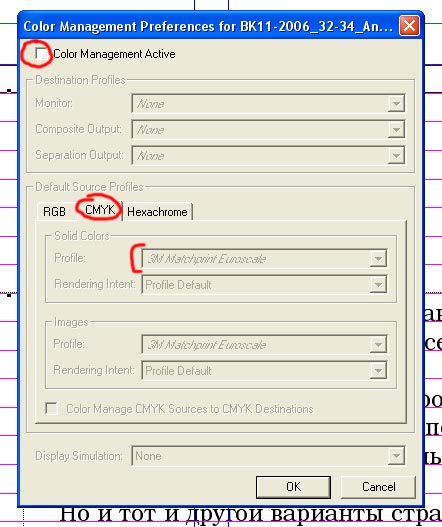Image resolution: width=442 pixels, height=527 pixels.
Task: Switch to the Hexachrome tab
Action: click(157, 212)
